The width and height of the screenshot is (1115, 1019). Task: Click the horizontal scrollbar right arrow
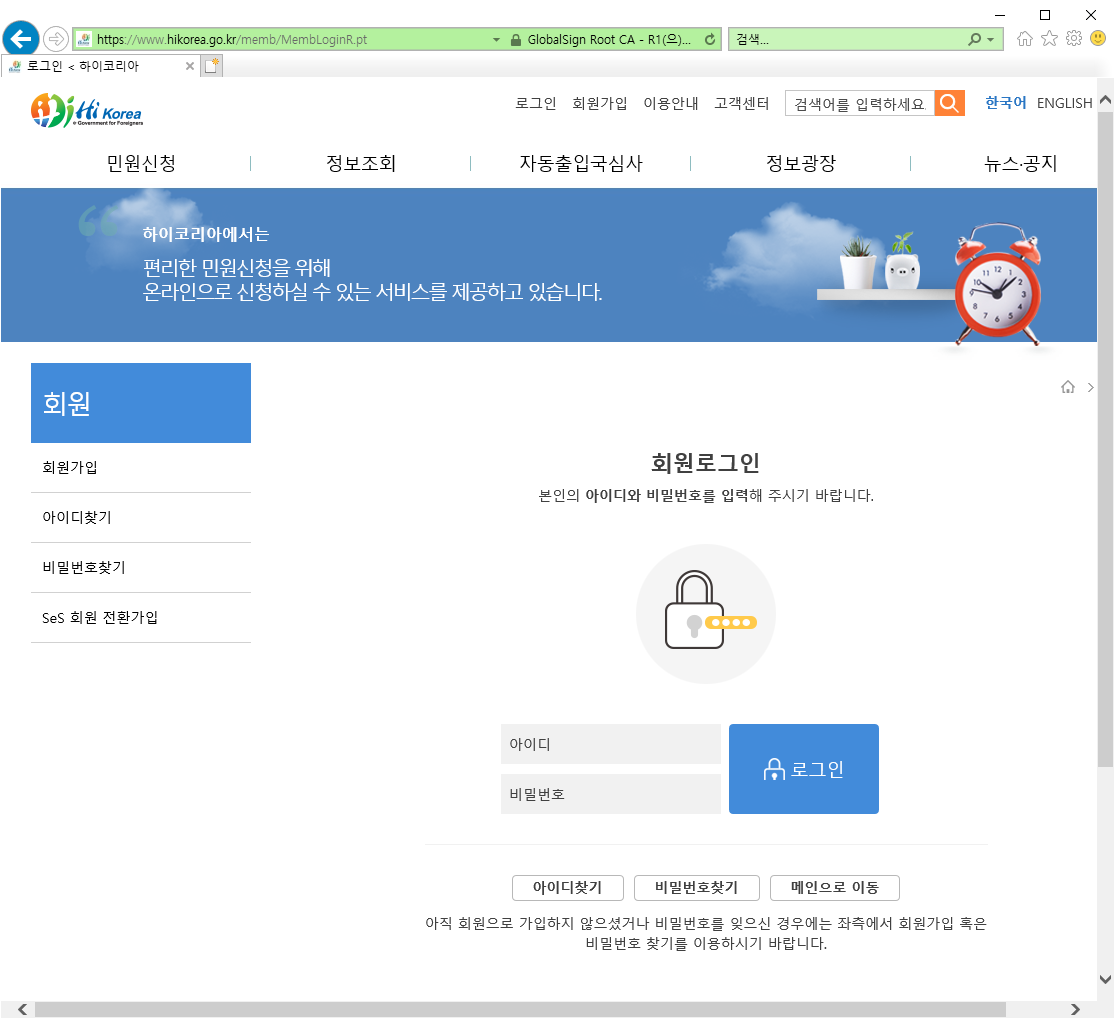tap(1075, 1010)
